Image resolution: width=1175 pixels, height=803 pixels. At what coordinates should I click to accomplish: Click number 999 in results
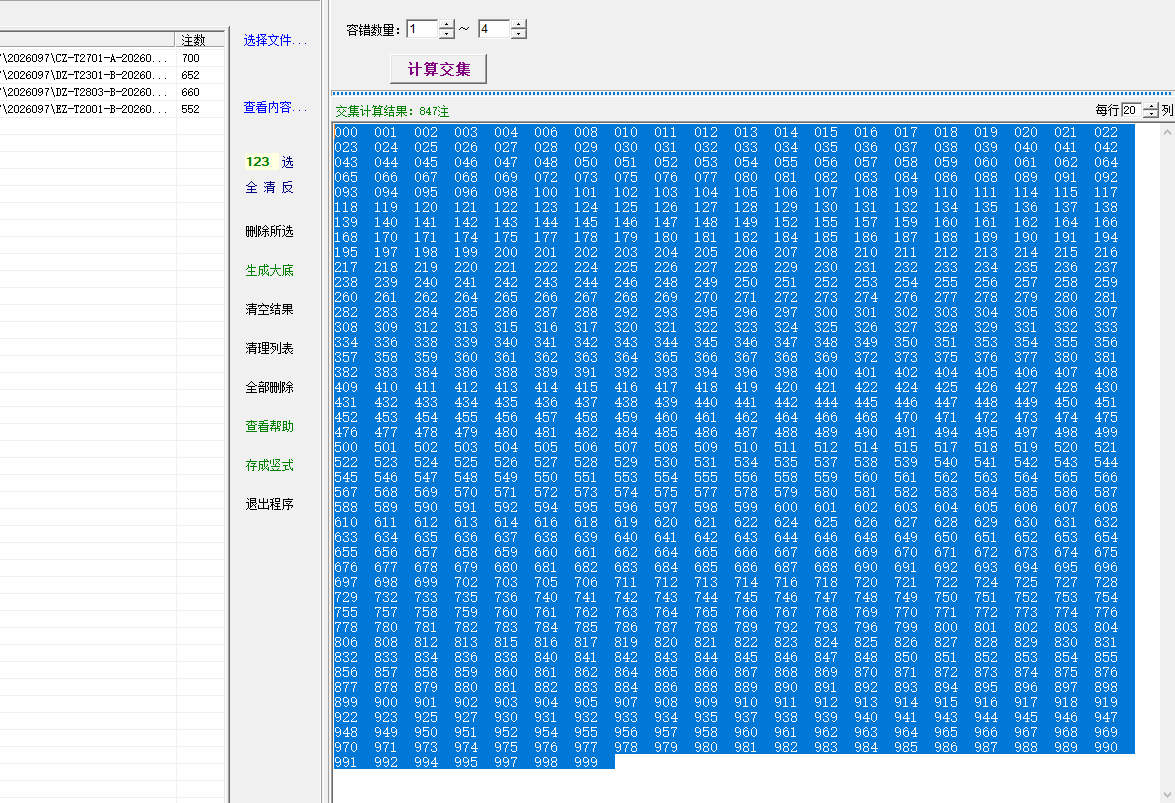click(586, 762)
